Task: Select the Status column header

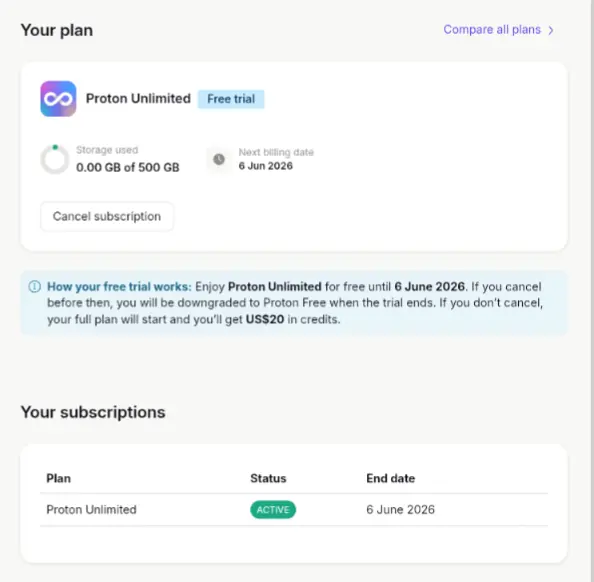Action: (268, 478)
